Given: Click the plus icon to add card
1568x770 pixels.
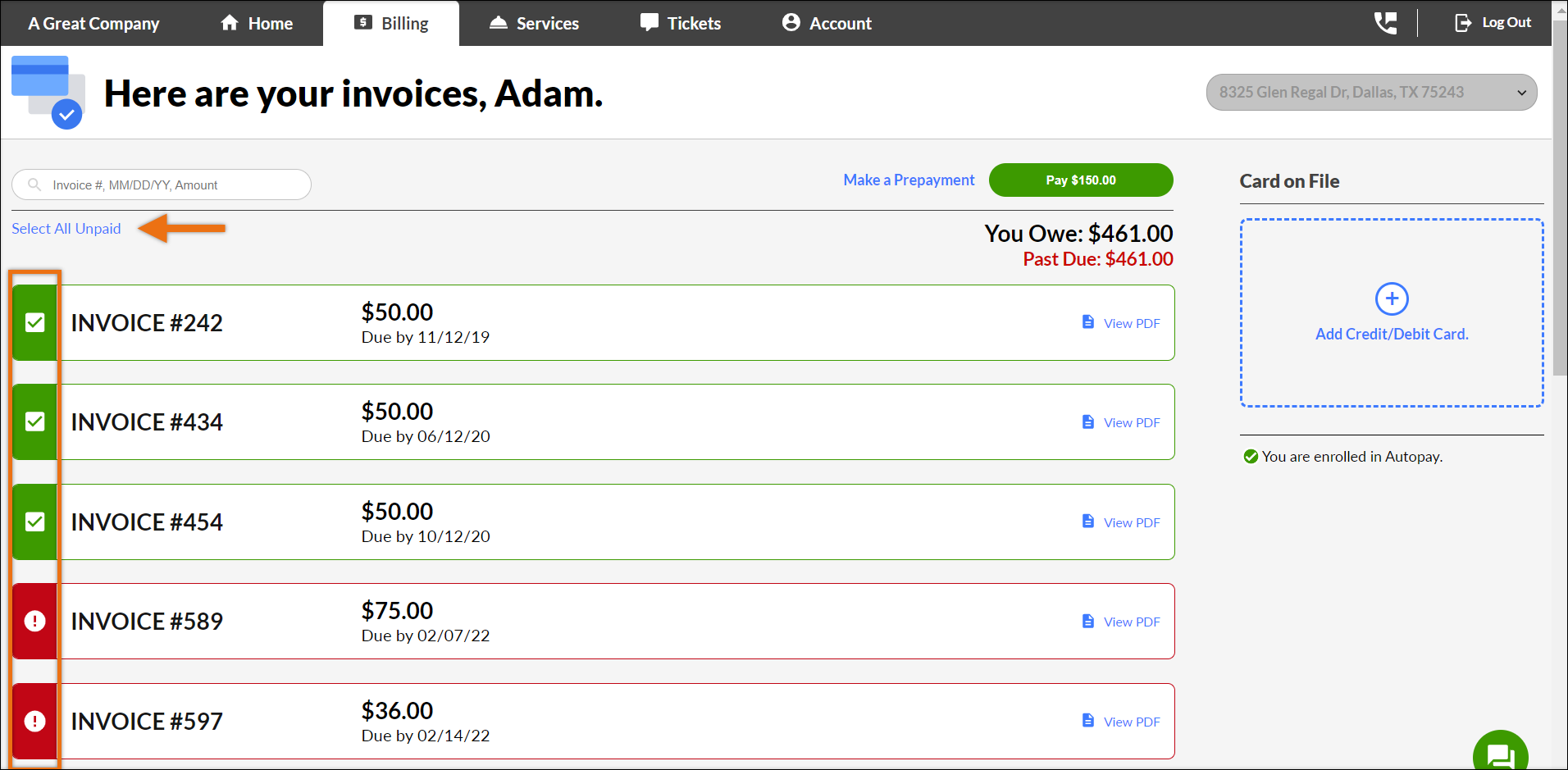Looking at the screenshot, I should coord(1392,298).
